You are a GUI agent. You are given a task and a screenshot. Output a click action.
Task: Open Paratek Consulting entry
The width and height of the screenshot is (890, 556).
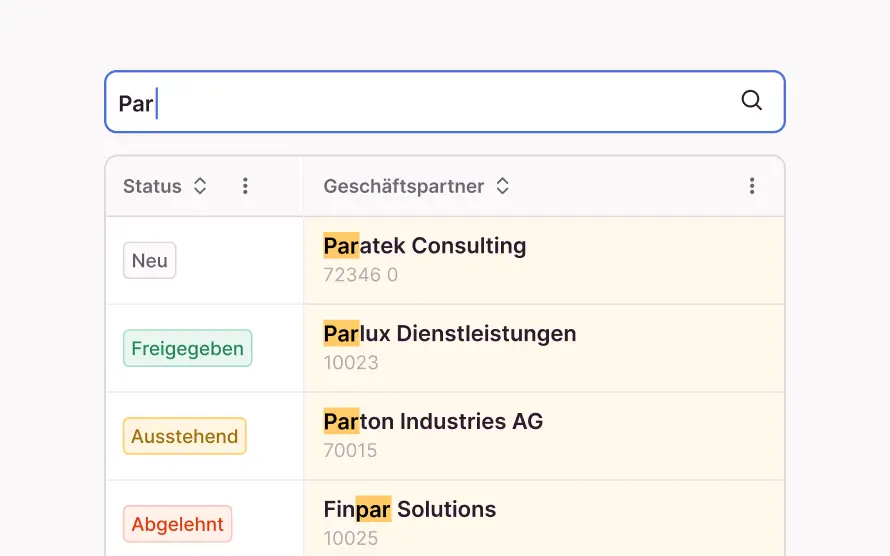click(x=424, y=246)
